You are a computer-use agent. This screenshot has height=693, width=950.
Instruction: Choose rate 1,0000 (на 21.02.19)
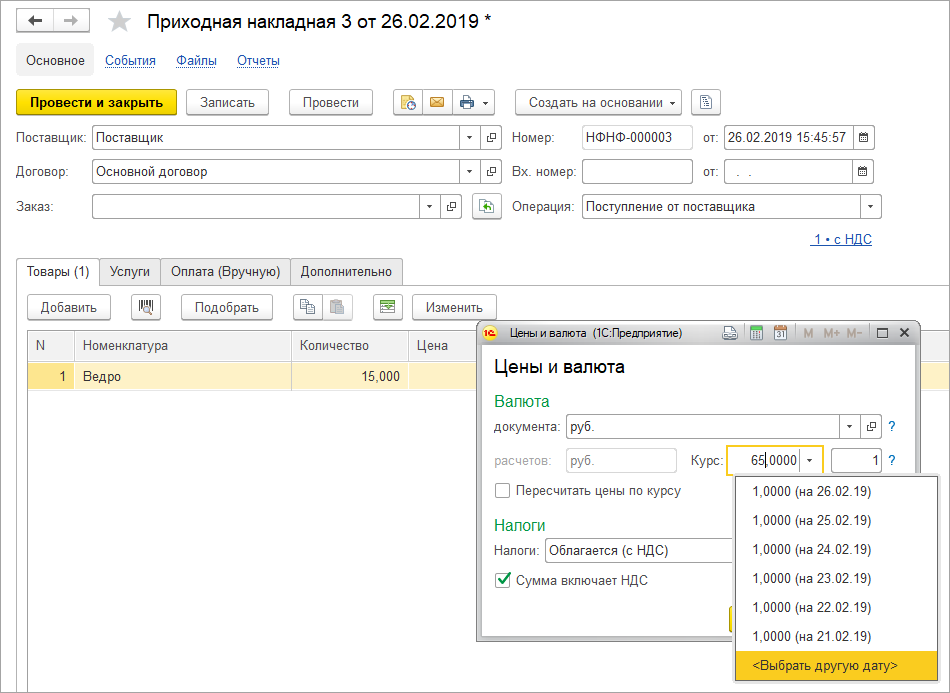(836, 637)
